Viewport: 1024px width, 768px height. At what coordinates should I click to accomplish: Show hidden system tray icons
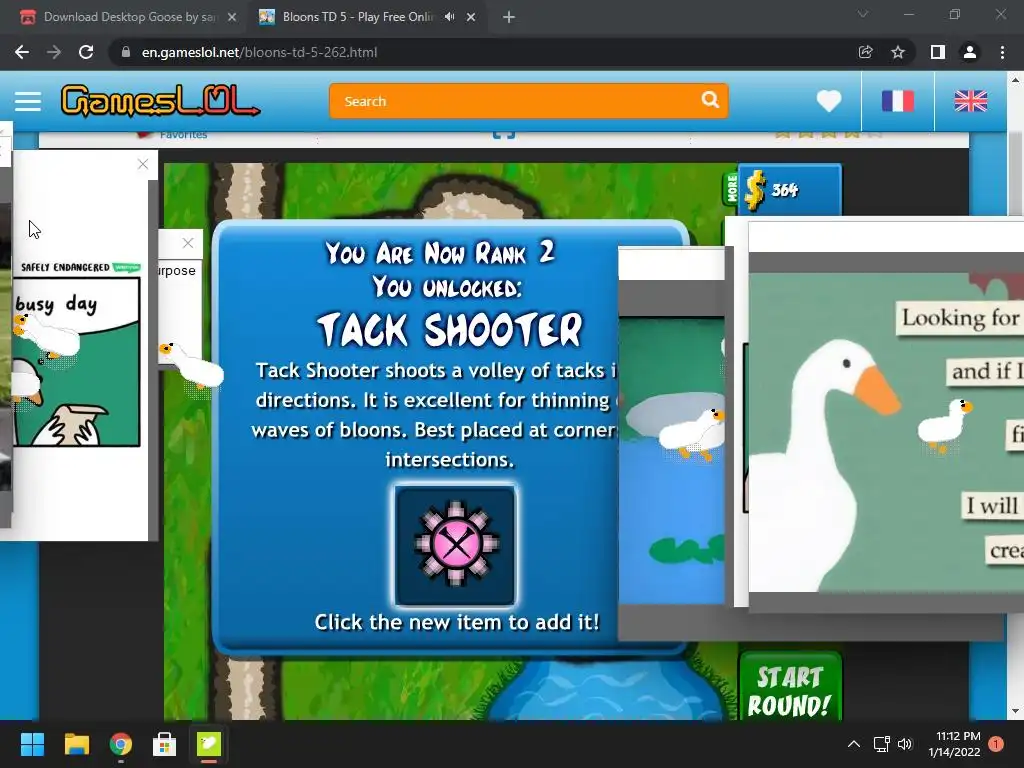pos(854,744)
